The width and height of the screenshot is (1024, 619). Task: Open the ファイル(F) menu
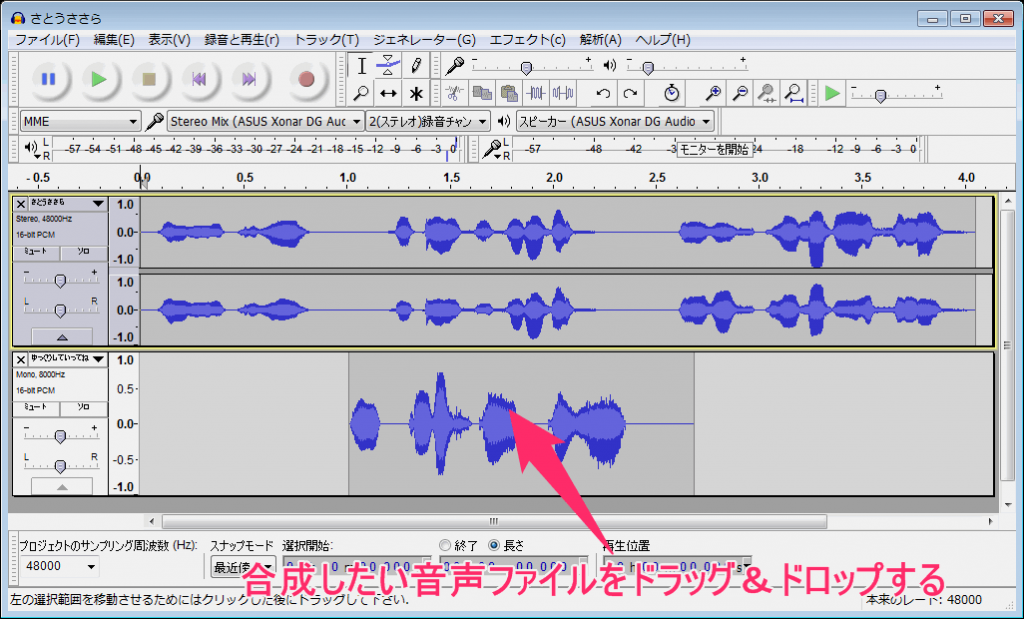pyautogui.click(x=47, y=40)
